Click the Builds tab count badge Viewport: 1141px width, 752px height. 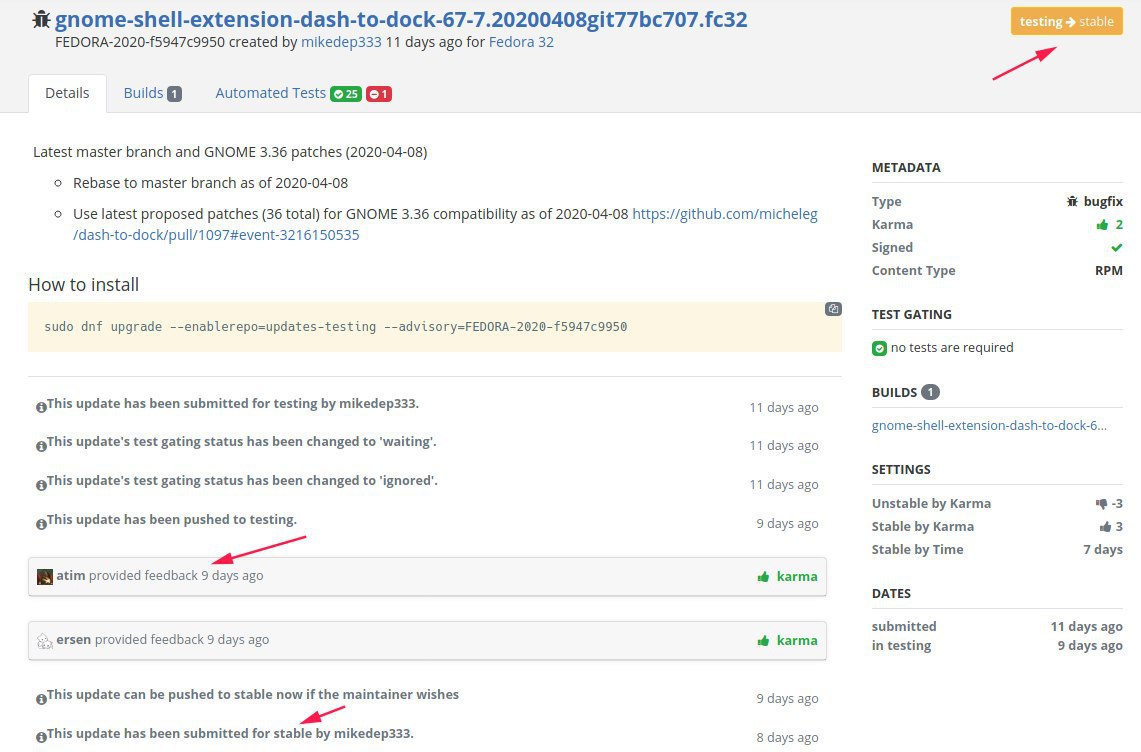coord(174,94)
